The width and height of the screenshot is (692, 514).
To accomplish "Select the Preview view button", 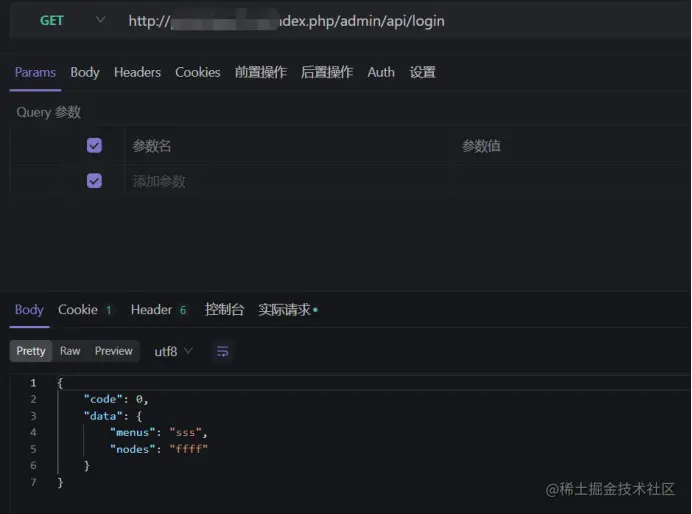I will coord(113,351).
